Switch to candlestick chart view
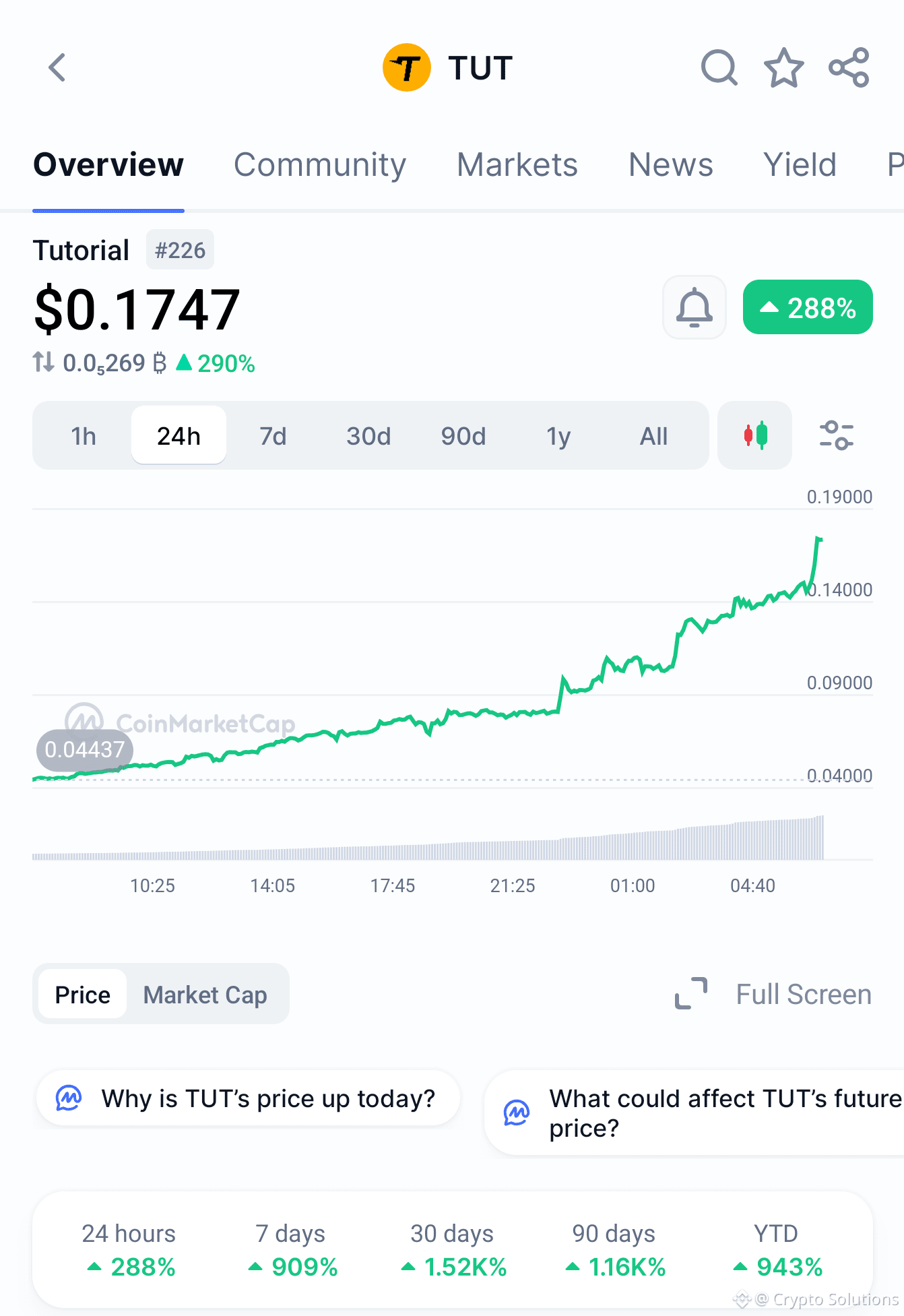 click(754, 435)
